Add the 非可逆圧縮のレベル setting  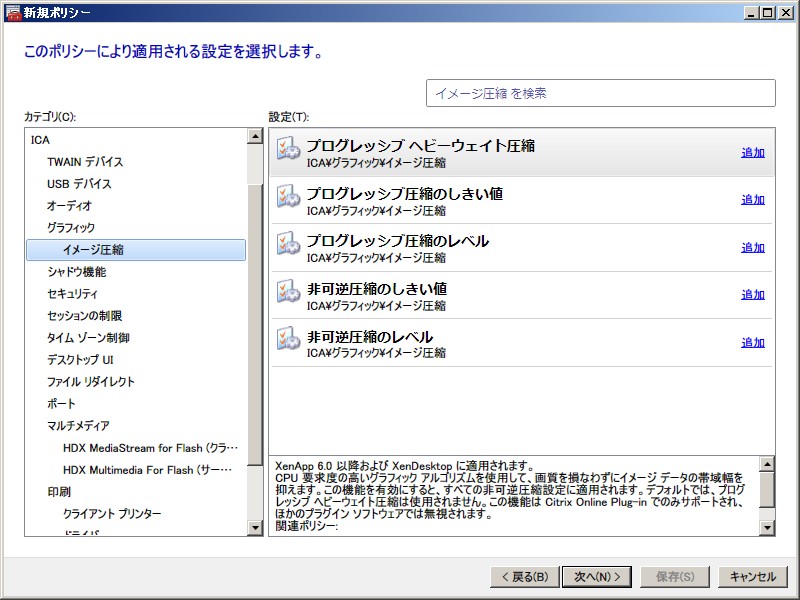(x=752, y=343)
